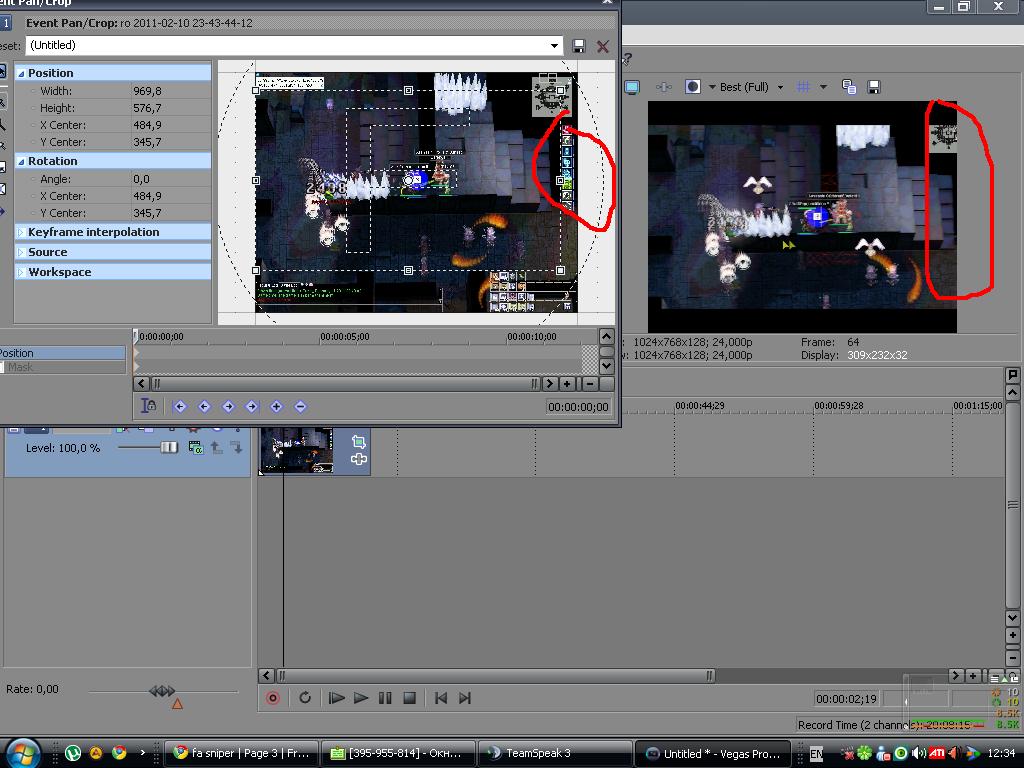Expand the Source section
Image resolution: width=1024 pixels, height=768 pixels.
tap(21, 252)
